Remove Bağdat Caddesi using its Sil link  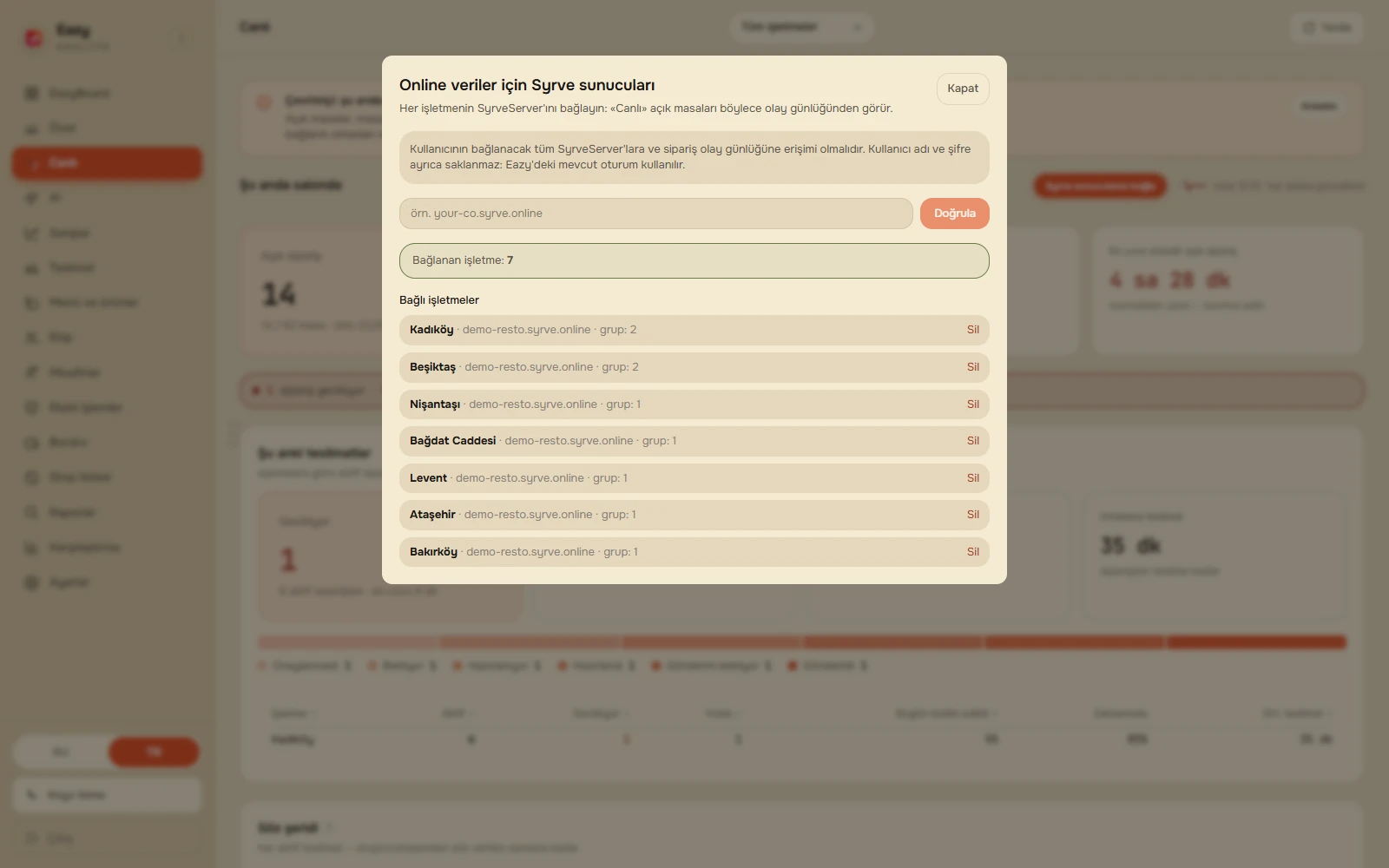click(x=973, y=441)
